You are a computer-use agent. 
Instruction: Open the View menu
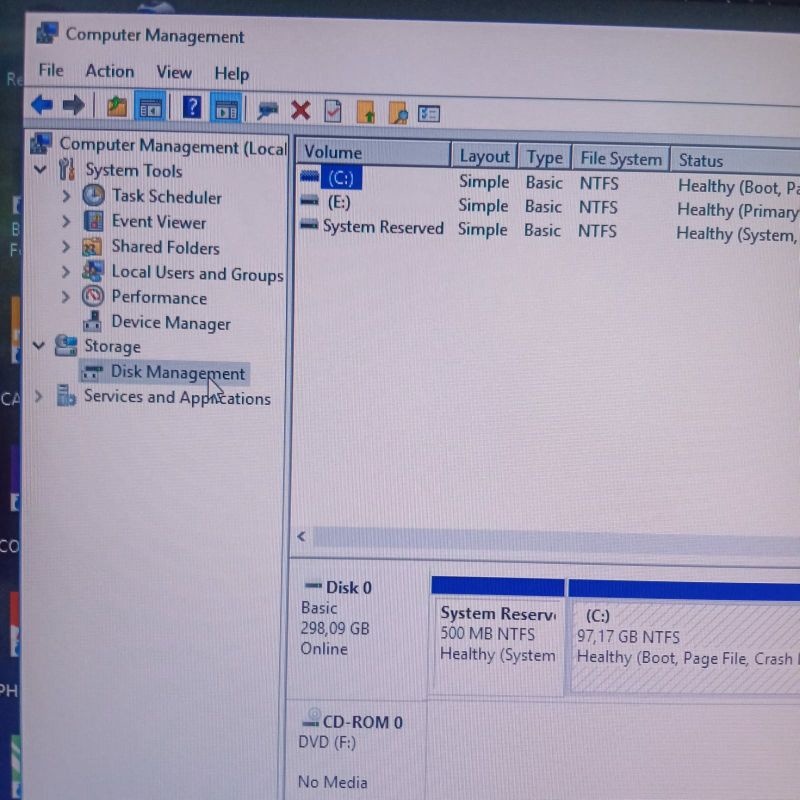click(x=173, y=72)
